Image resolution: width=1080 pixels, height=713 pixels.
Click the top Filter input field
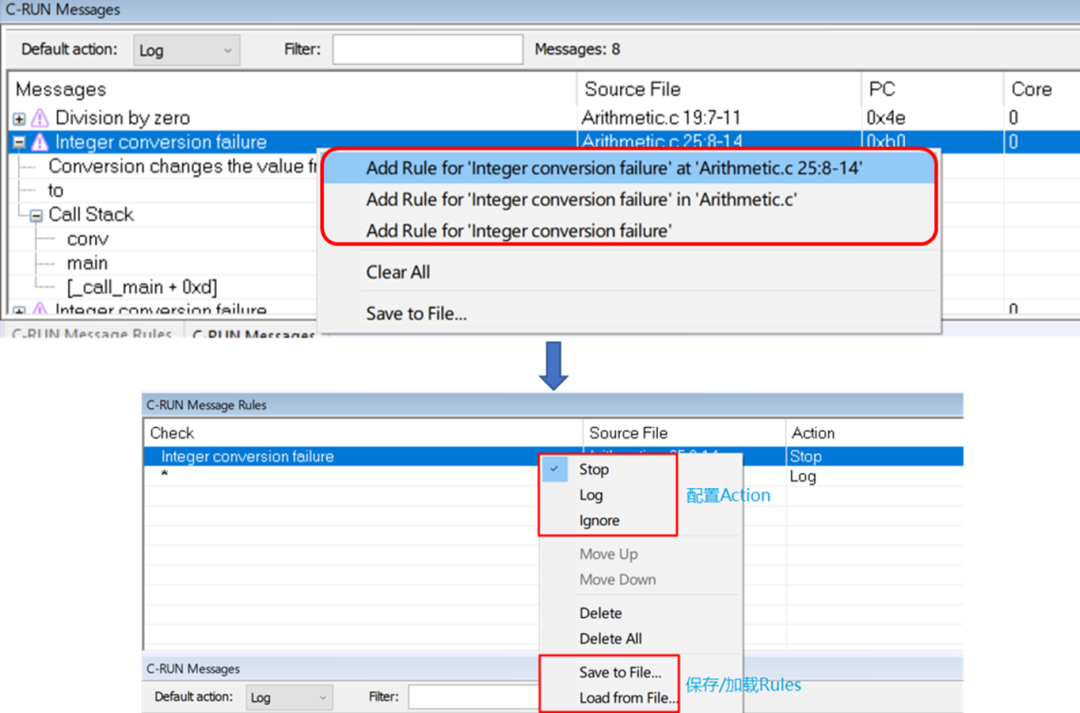[427, 49]
